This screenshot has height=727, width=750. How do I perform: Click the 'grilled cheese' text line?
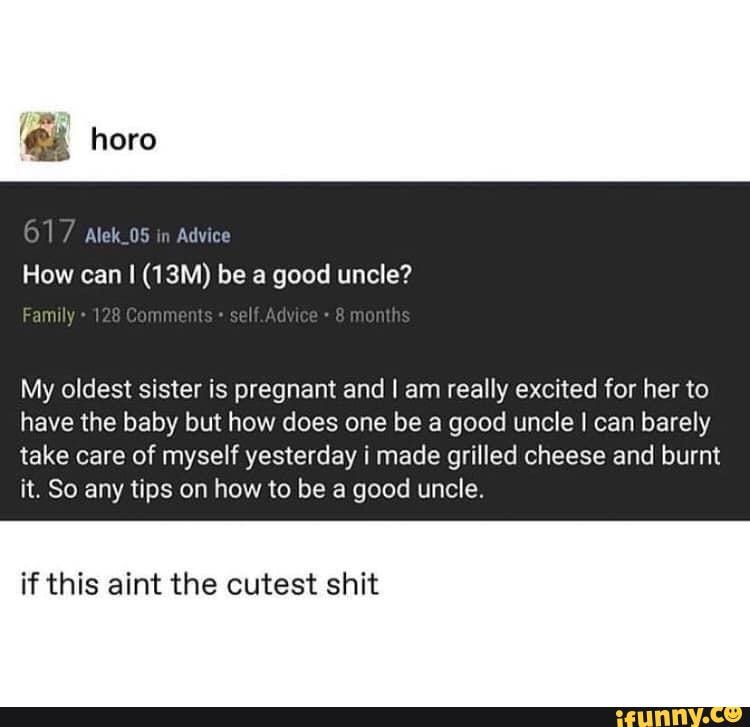(370, 456)
